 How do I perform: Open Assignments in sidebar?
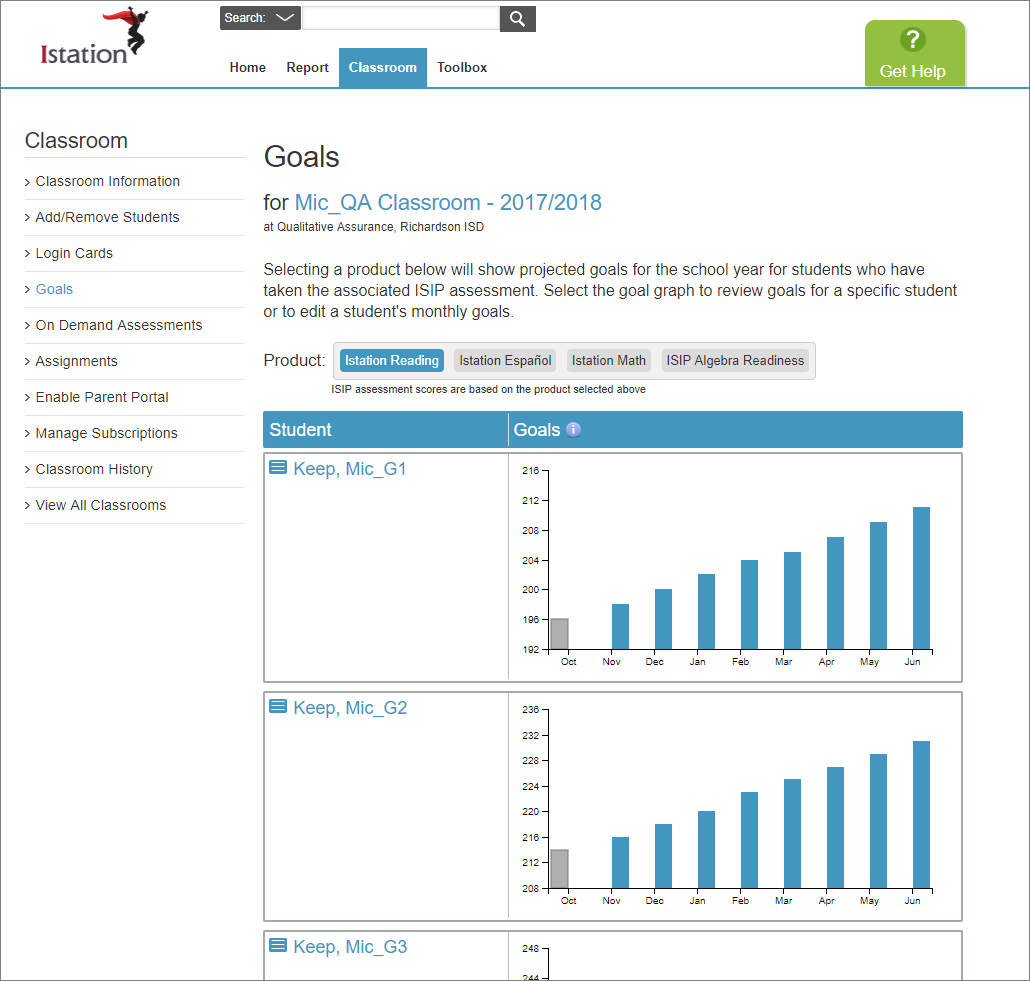point(76,361)
